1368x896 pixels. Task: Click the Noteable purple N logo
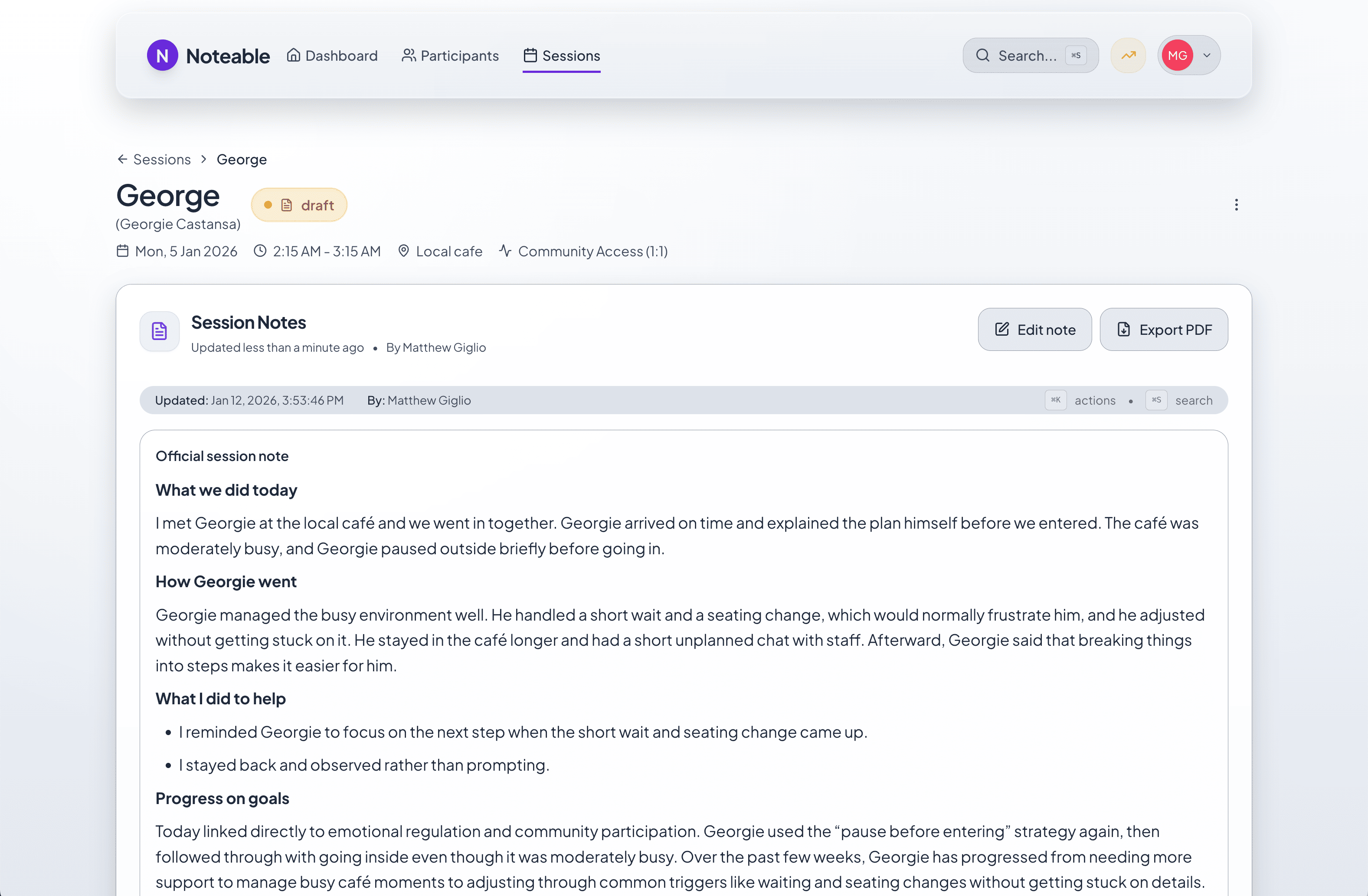pos(162,55)
